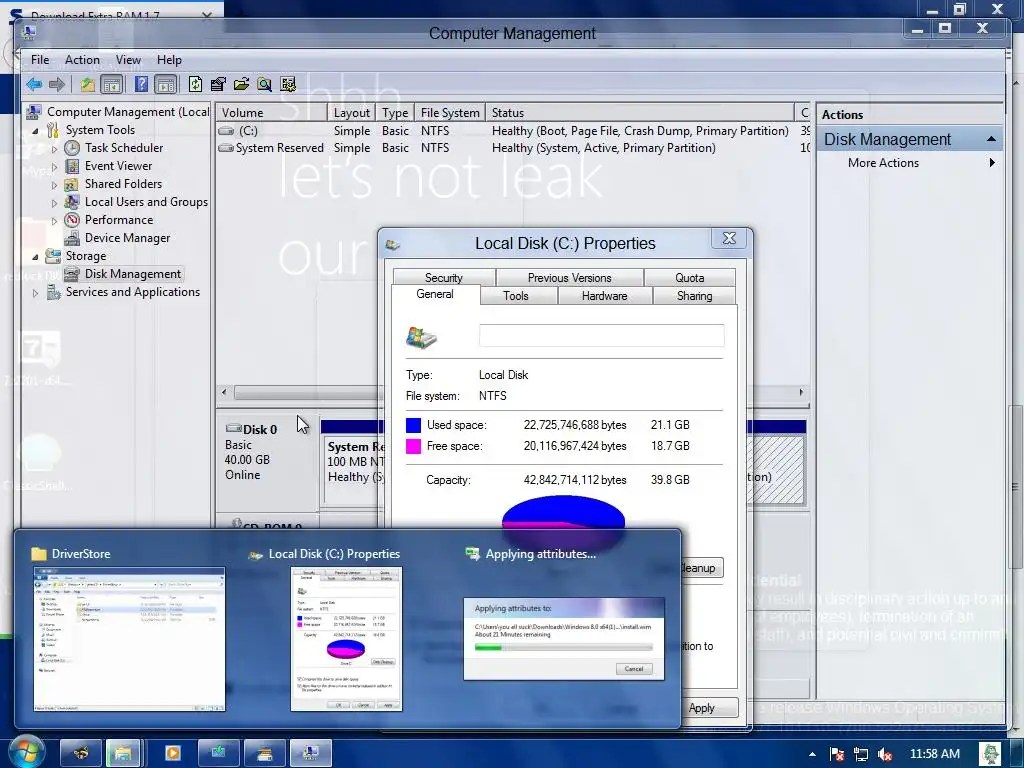Show hidden tray icons arrow
1024x768 pixels.
[812, 754]
